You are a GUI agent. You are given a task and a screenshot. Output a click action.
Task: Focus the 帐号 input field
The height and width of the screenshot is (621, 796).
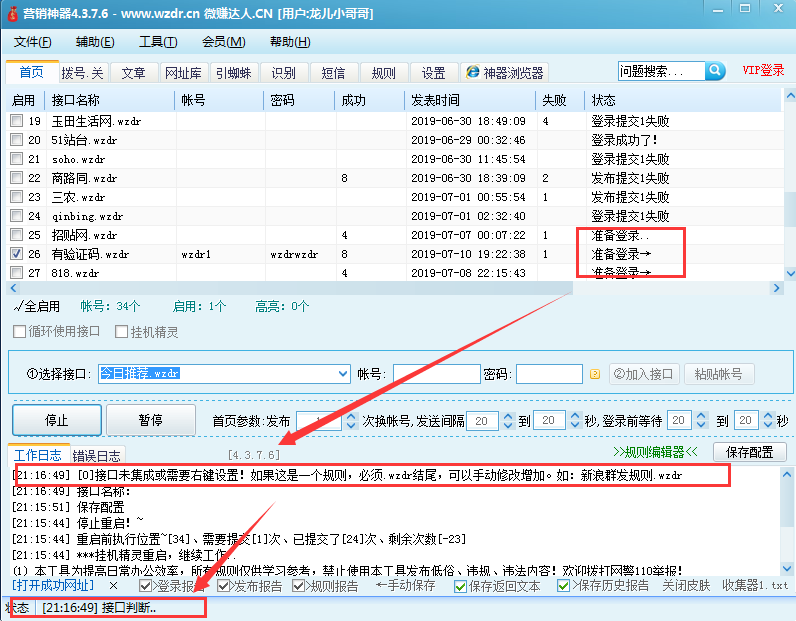click(x=437, y=374)
